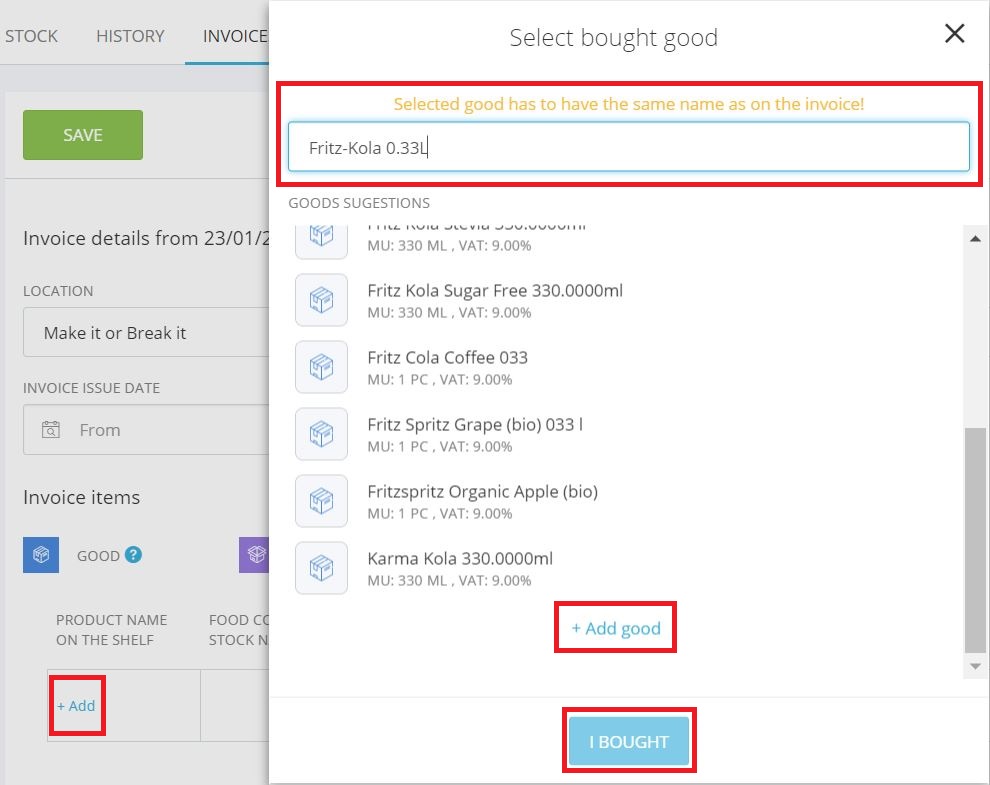
Task: Switch to the STOCK tab
Action: pyautogui.click(x=31, y=36)
